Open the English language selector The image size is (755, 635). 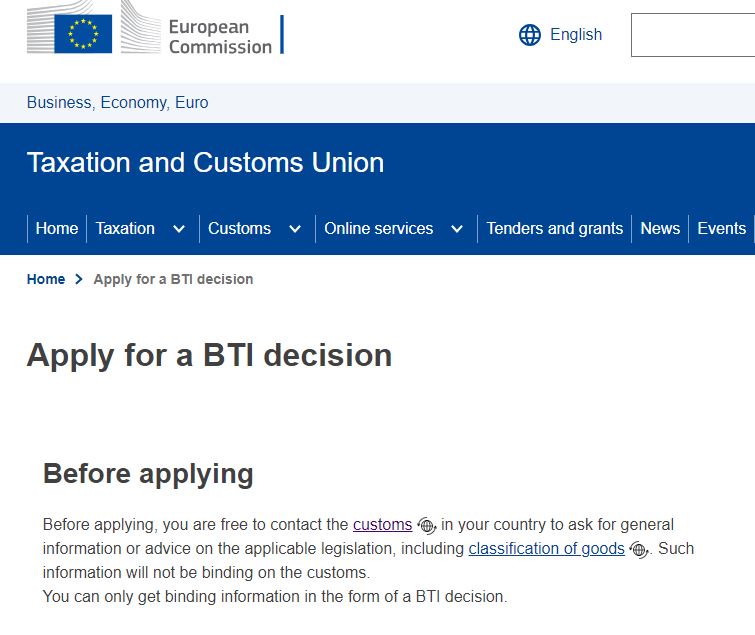[576, 35]
